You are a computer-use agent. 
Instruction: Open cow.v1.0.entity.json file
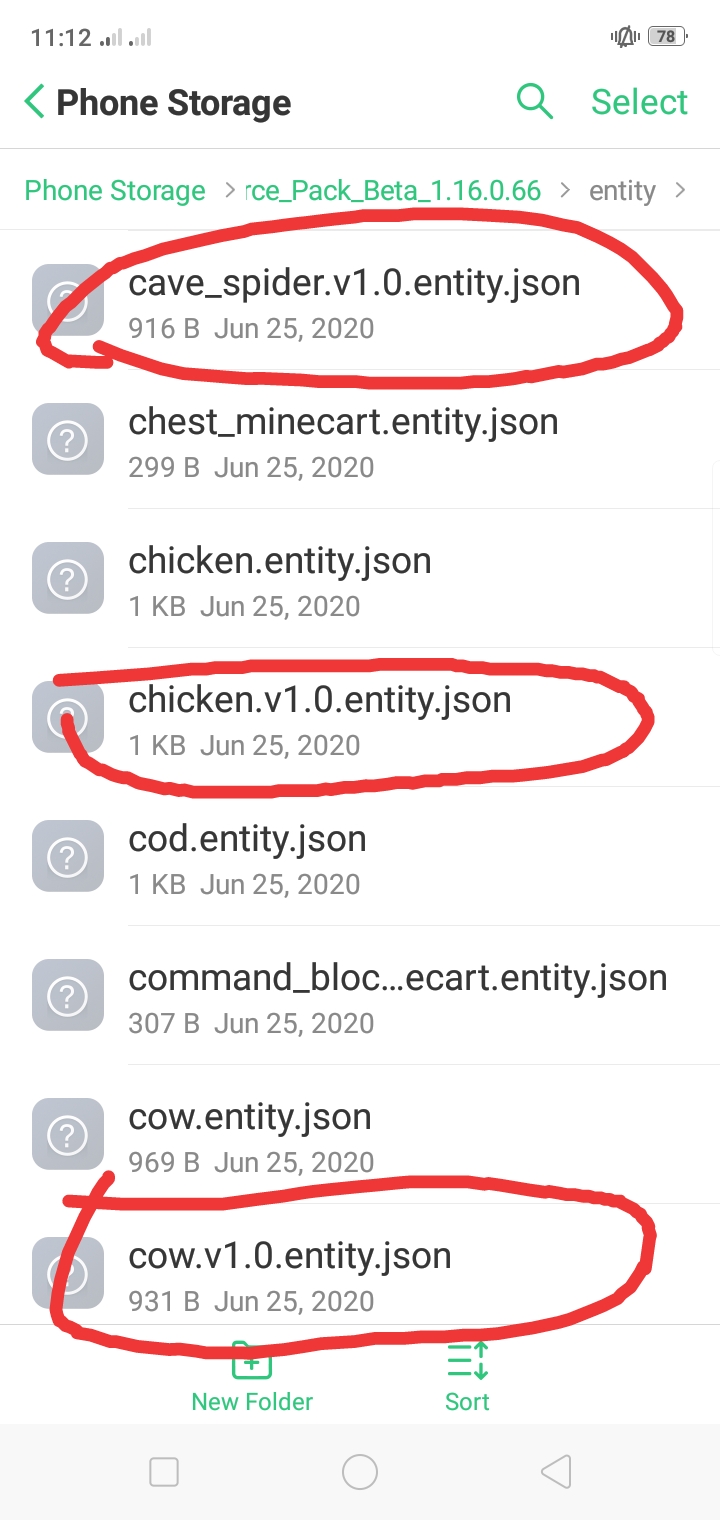pyautogui.click(x=290, y=1256)
